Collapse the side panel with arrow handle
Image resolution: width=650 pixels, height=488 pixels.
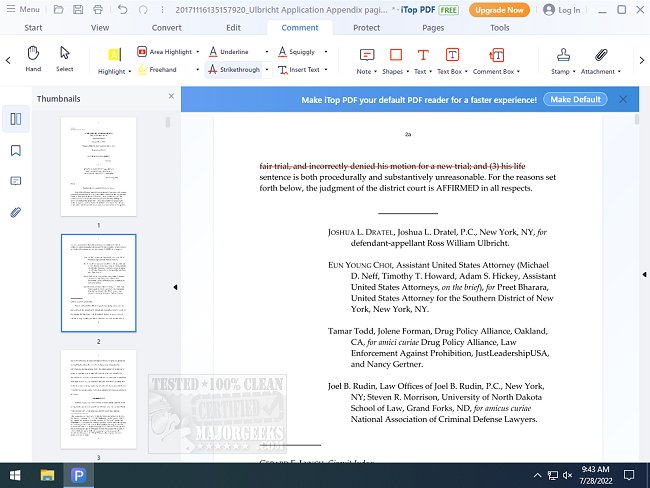(176, 288)
